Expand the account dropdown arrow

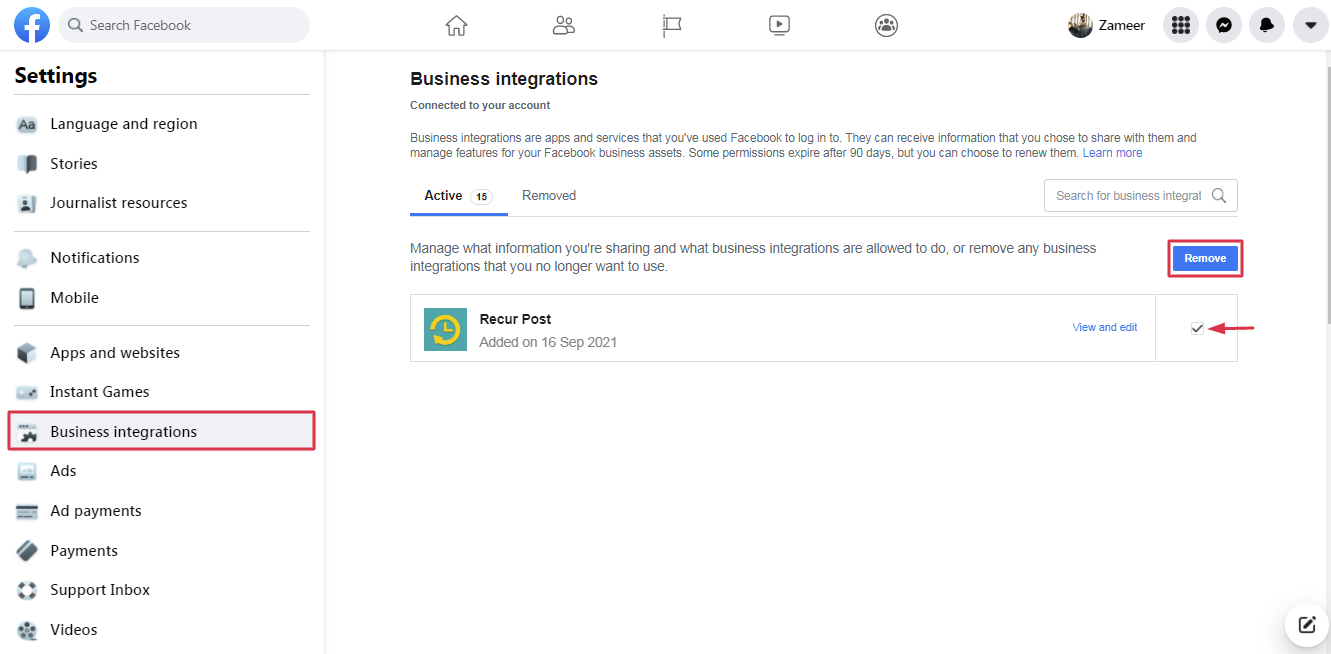(1310, 25)
